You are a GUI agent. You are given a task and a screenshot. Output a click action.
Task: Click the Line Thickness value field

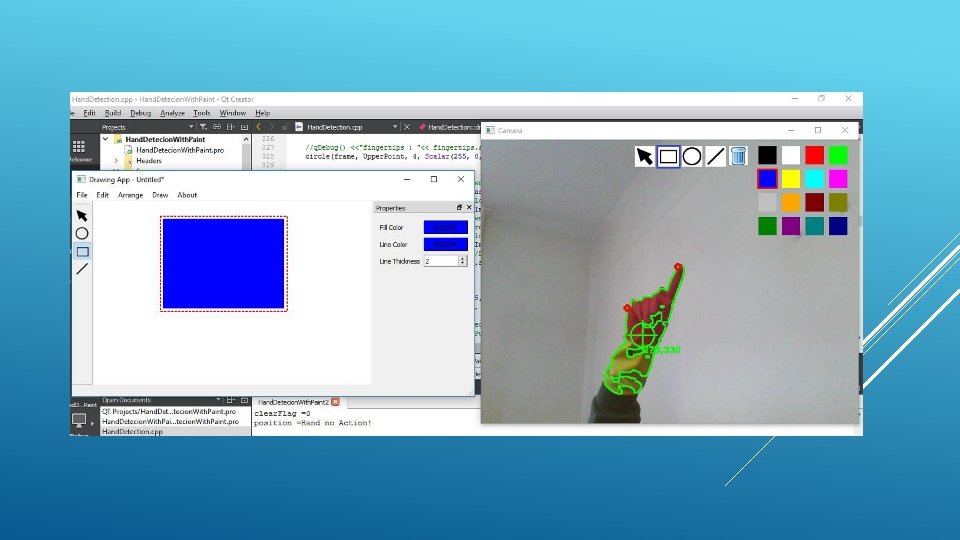[x=441, y=261]
